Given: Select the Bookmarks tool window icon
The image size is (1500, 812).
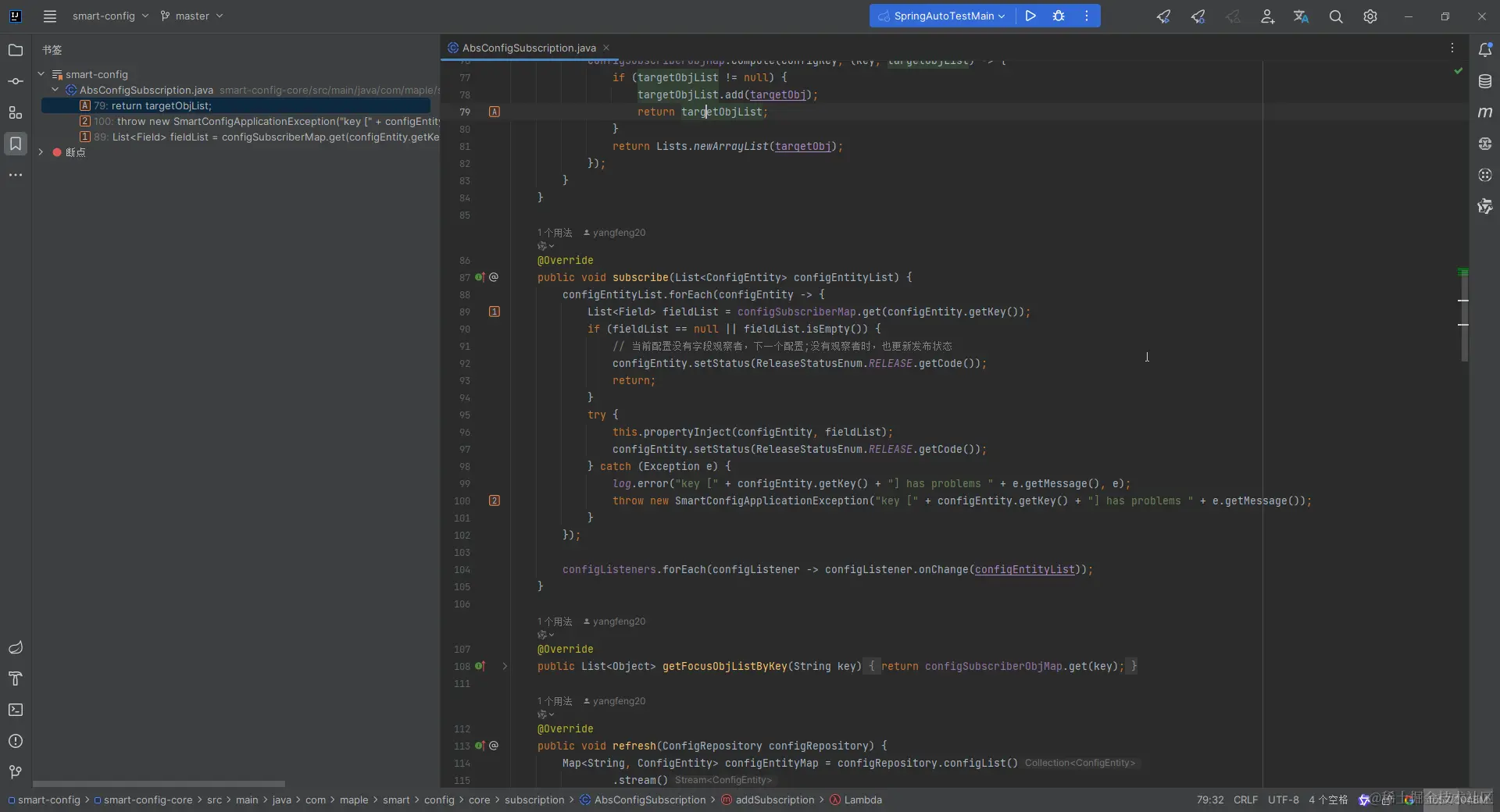Looking at the screenshot, I should point(15,144).
